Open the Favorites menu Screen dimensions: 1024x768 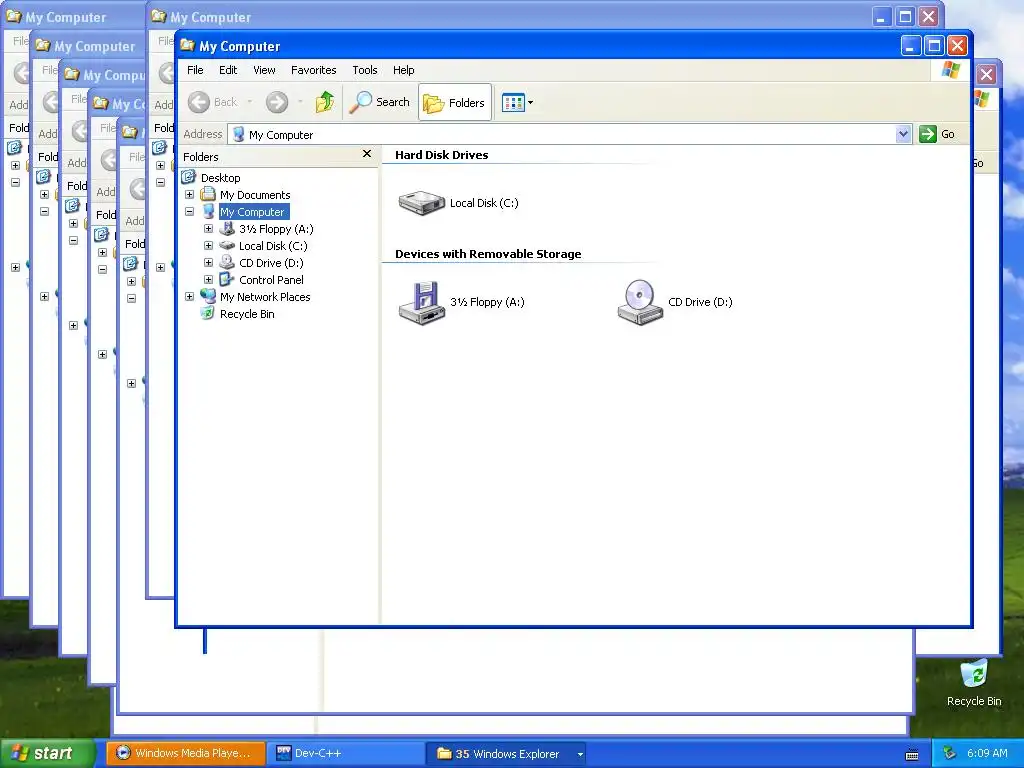point(313,70)
